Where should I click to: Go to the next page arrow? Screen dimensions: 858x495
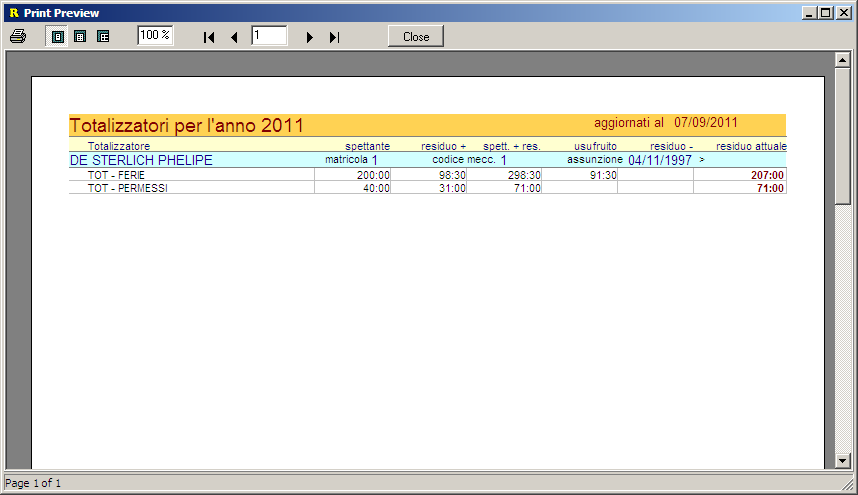tap(309, 37)
